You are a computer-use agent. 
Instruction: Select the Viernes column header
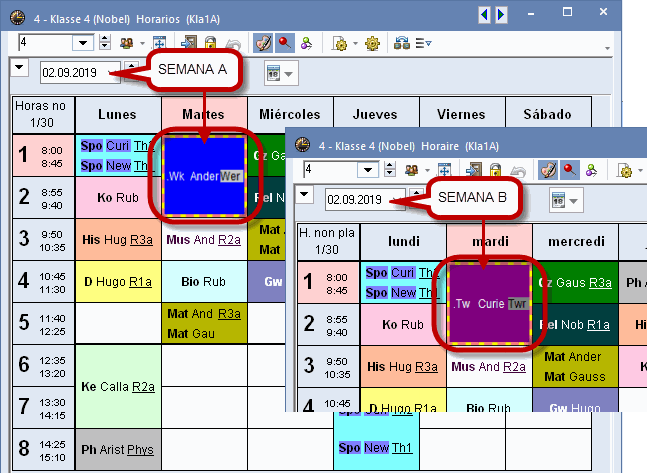461,114
